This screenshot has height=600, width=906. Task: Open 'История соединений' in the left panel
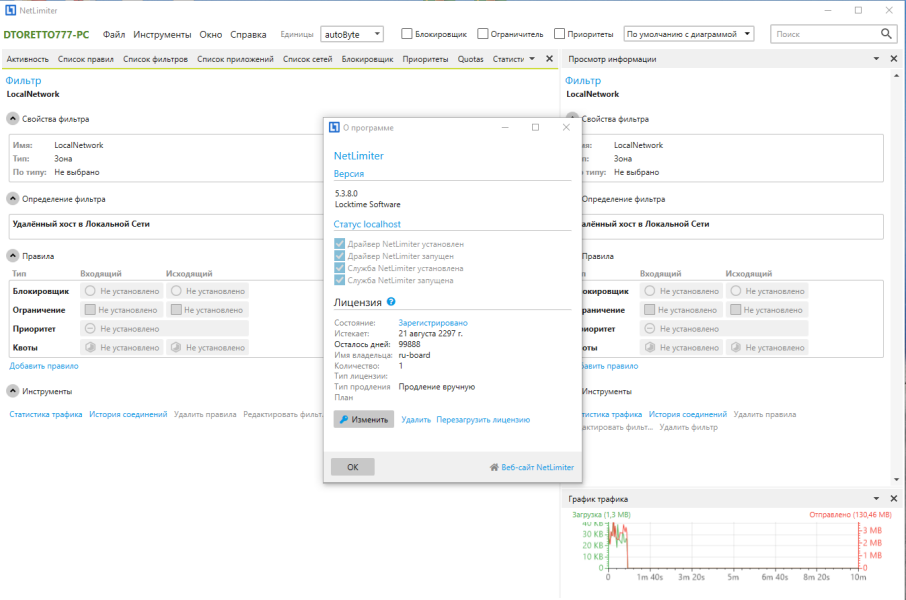128,414
